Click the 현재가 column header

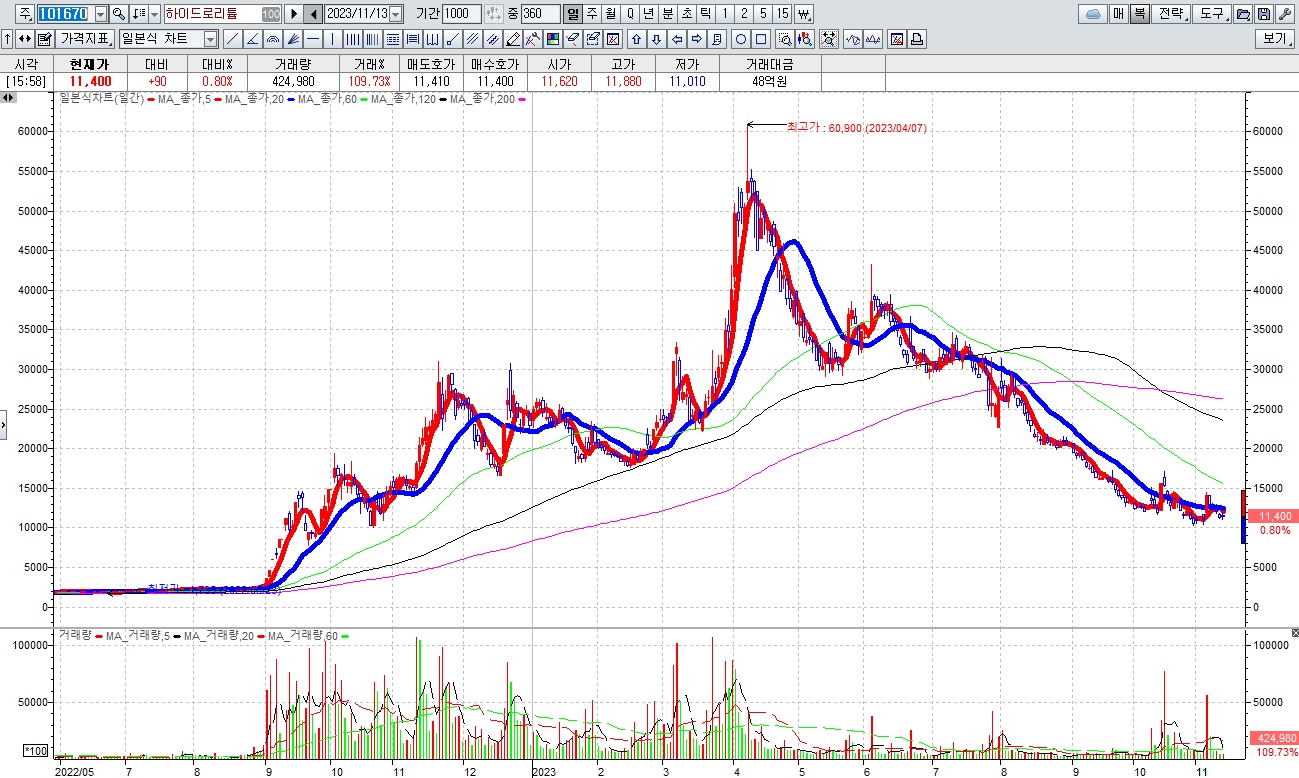(90, 63)
